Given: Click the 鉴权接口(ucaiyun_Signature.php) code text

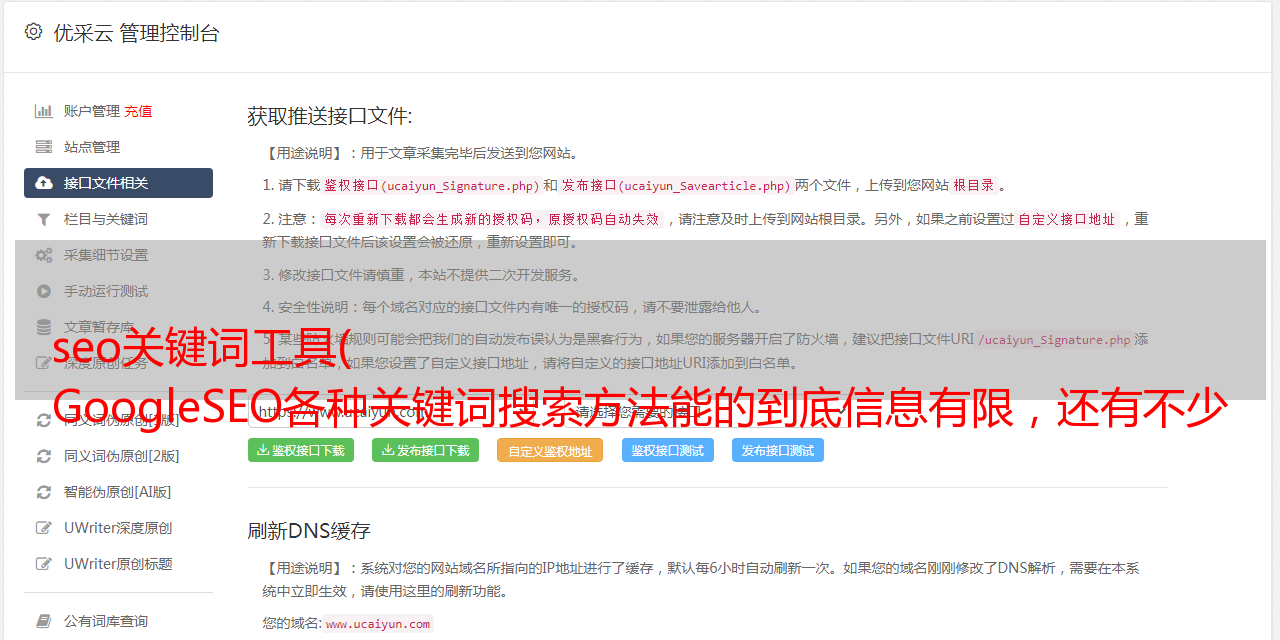Looking at the screenshot, I should tap(431, 185).
